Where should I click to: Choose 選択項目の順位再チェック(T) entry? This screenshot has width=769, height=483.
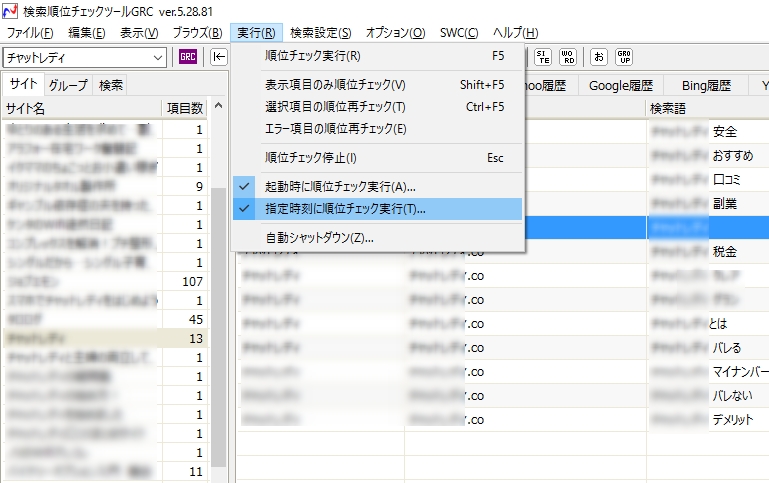377,107
